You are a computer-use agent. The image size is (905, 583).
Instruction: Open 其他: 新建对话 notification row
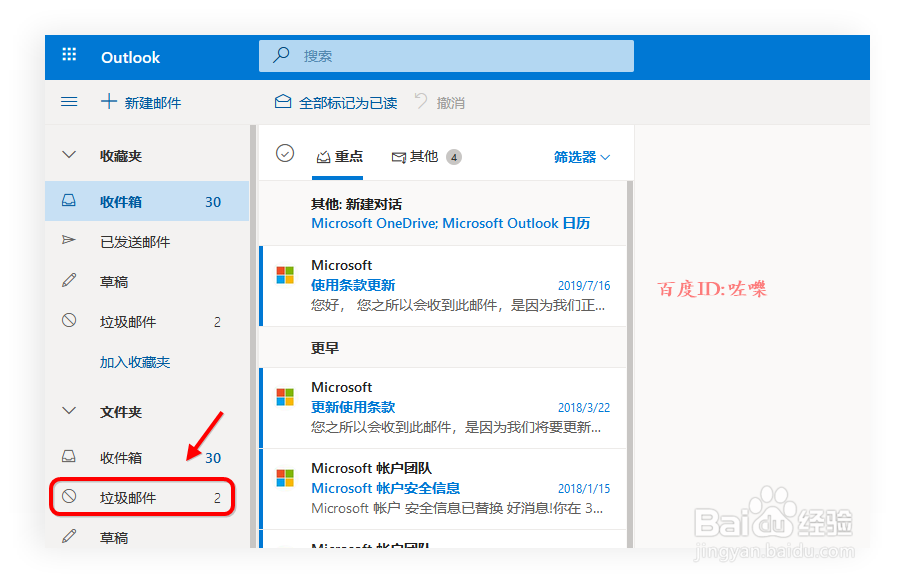coord(443,214)
